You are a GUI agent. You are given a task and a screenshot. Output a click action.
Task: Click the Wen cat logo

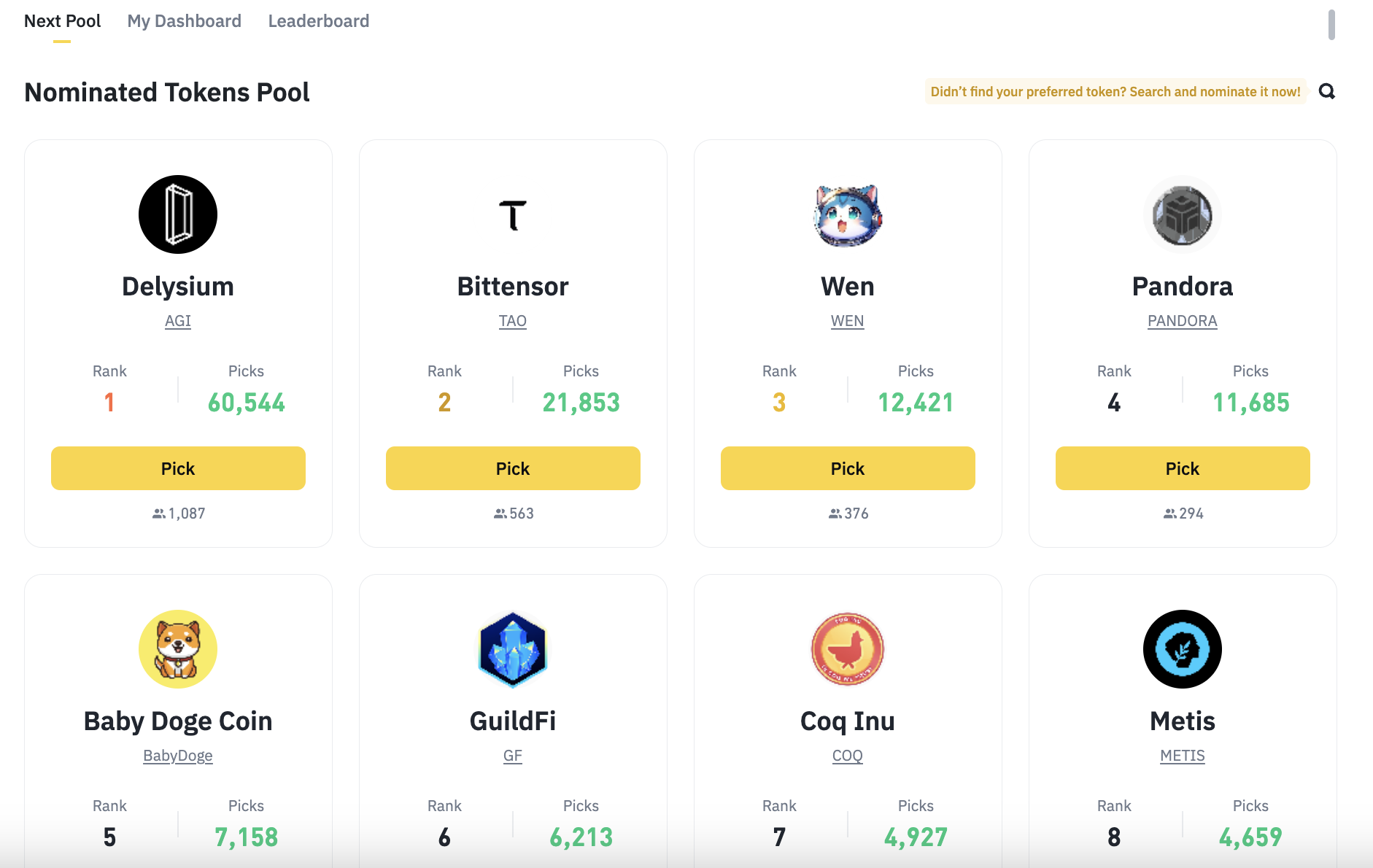click(x=848, y=215)
